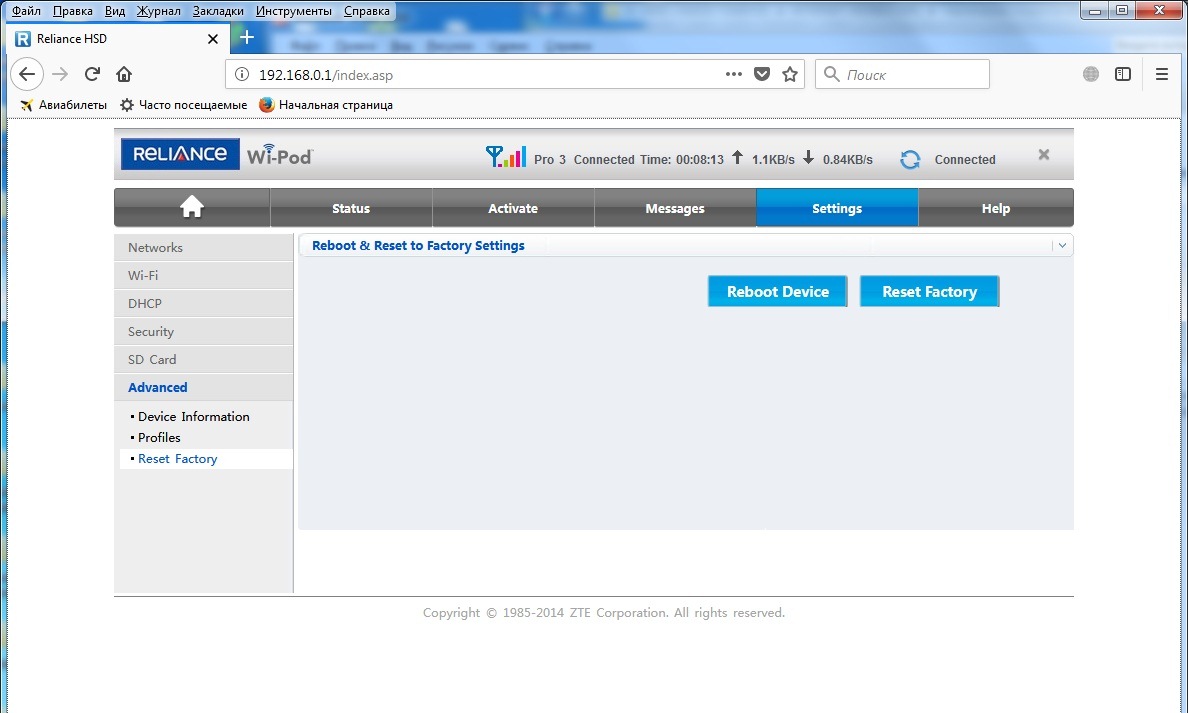This screenshot has width=1188, height=713.
Task: Open page actions three-dot menu
Action: click(733, 74)
